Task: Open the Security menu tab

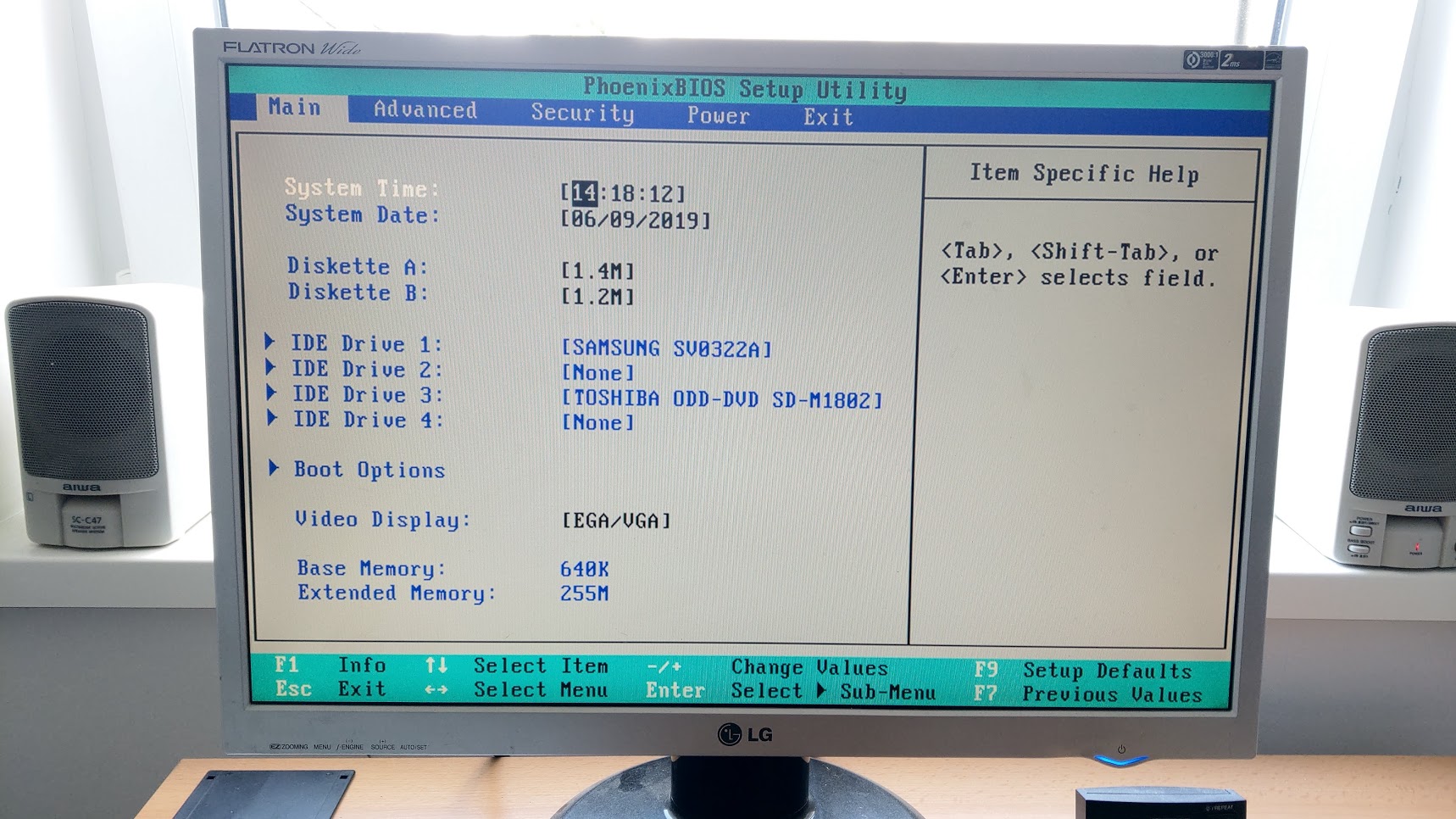Action: tap(582, 114)
